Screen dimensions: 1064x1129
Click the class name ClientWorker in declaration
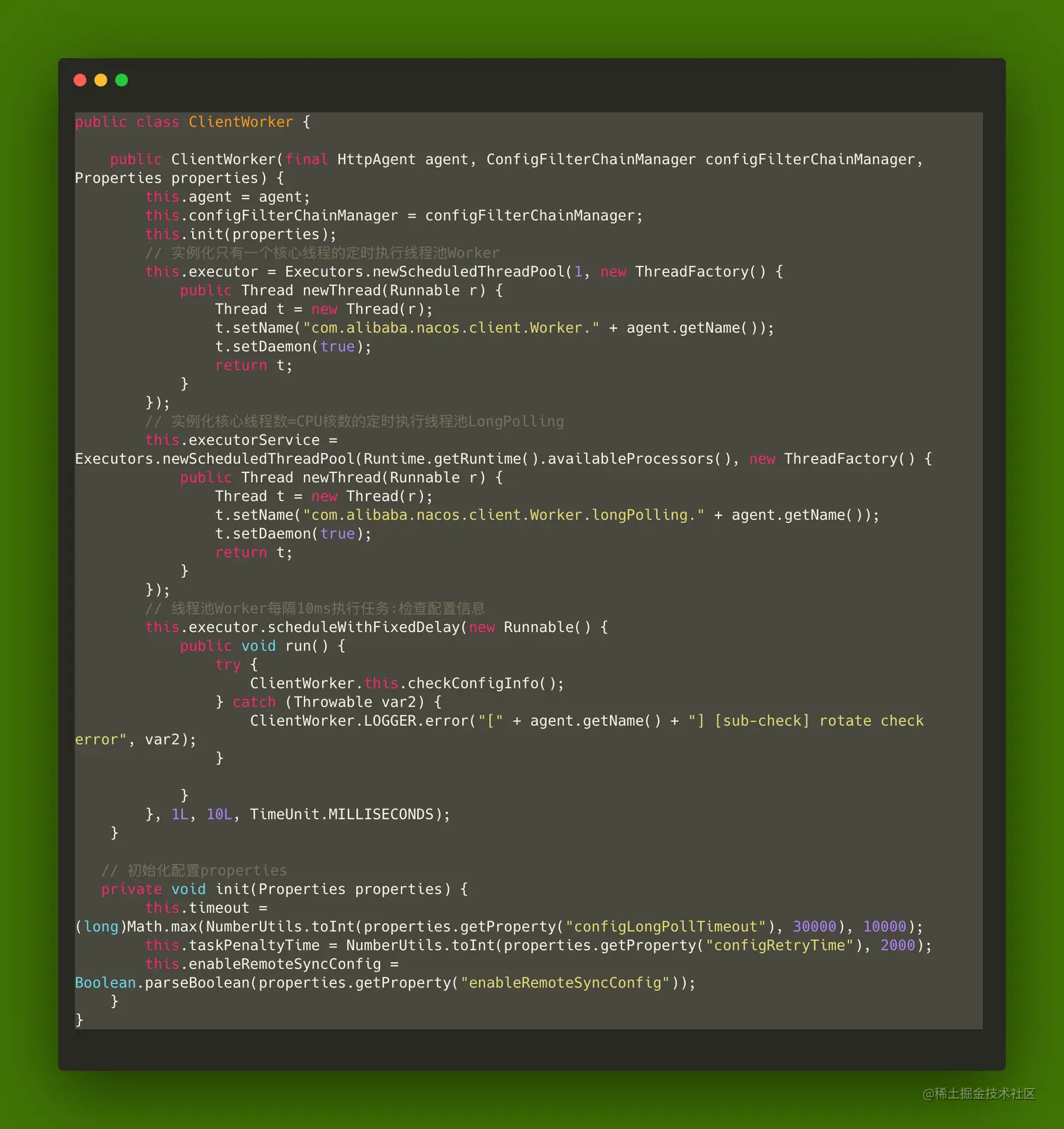(x=241, y=122)
